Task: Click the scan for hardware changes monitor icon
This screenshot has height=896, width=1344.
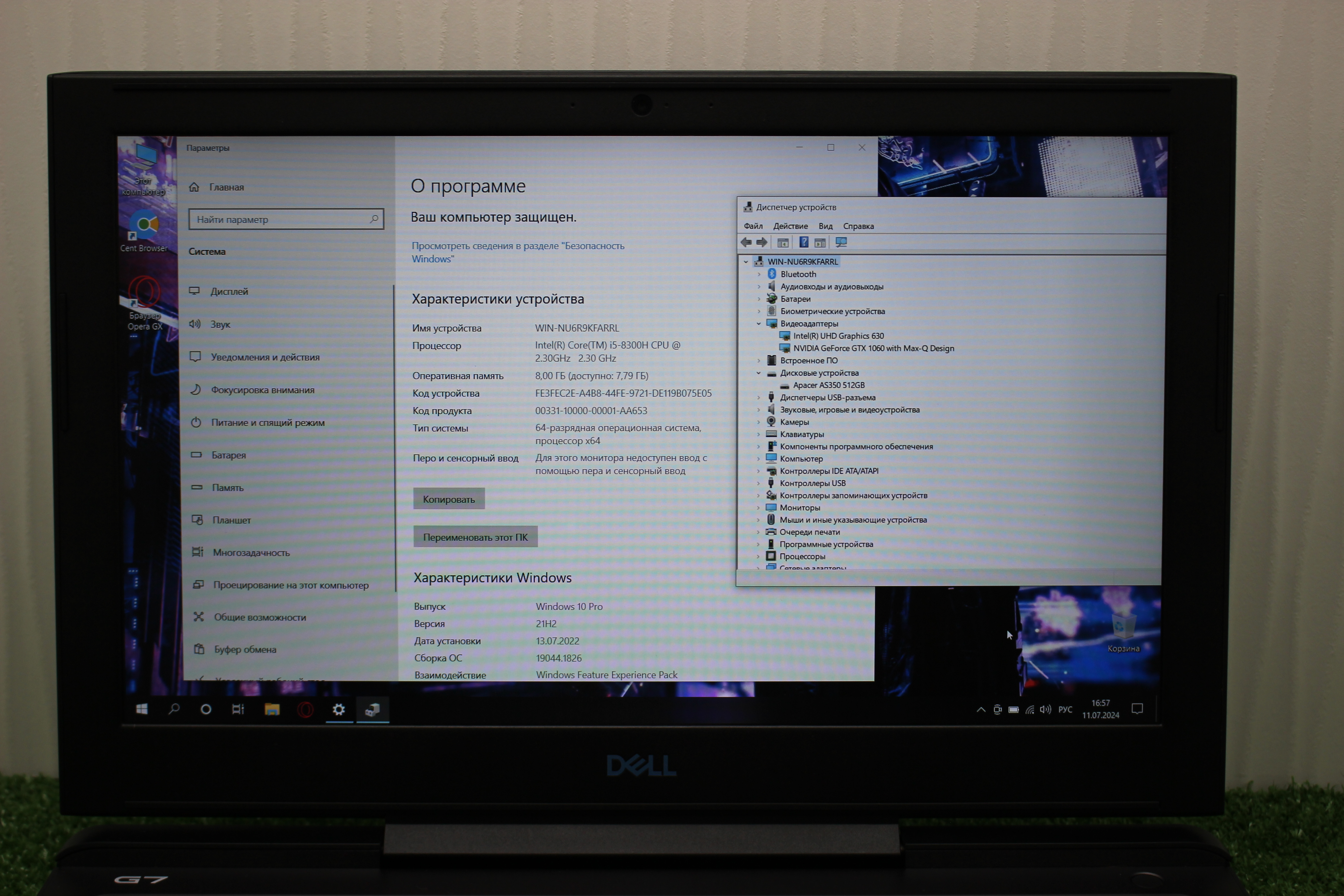Action: (841, 242)
